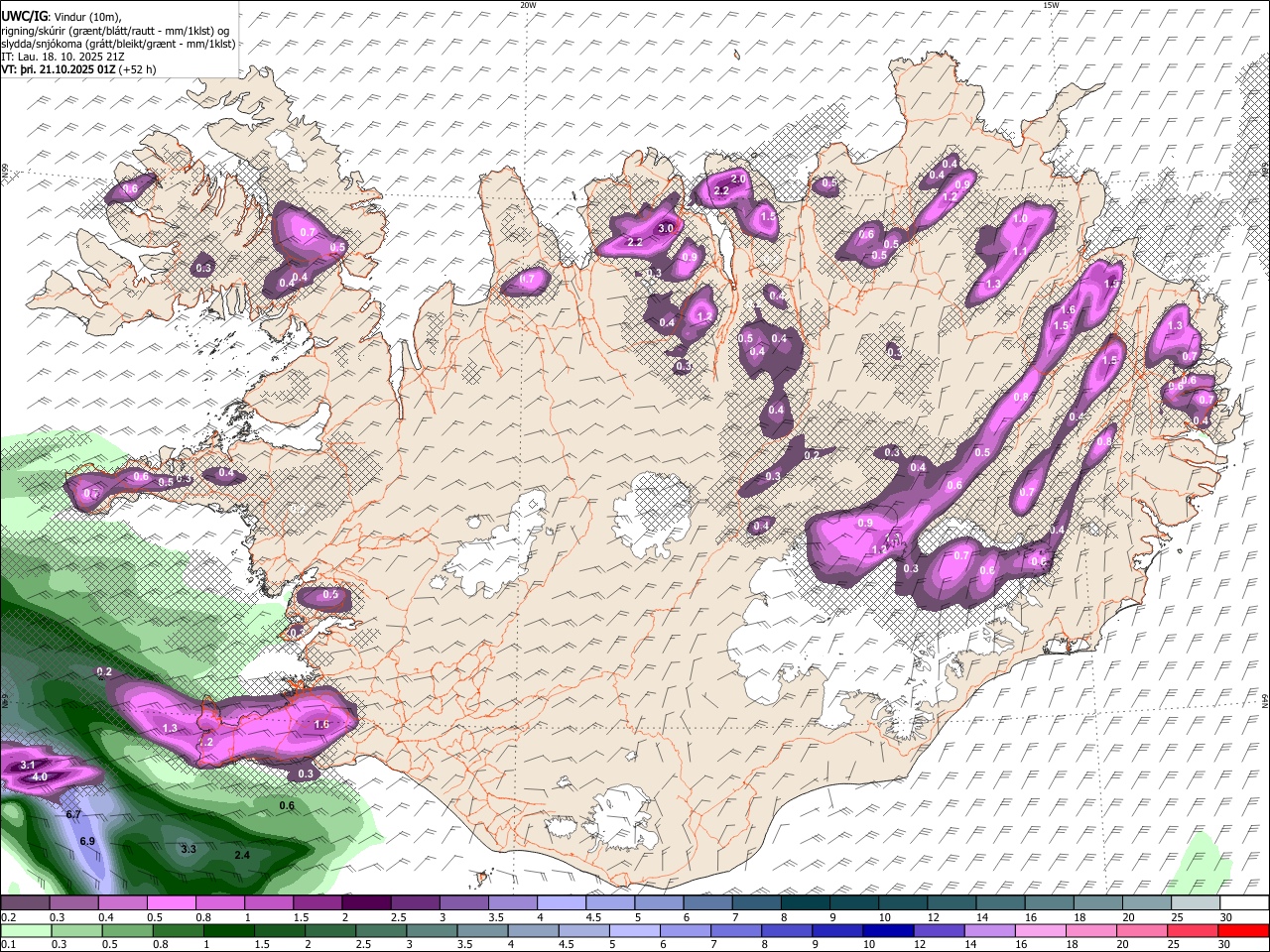
Task: Click the 15W longitude label
Action: pos(1051,5)
